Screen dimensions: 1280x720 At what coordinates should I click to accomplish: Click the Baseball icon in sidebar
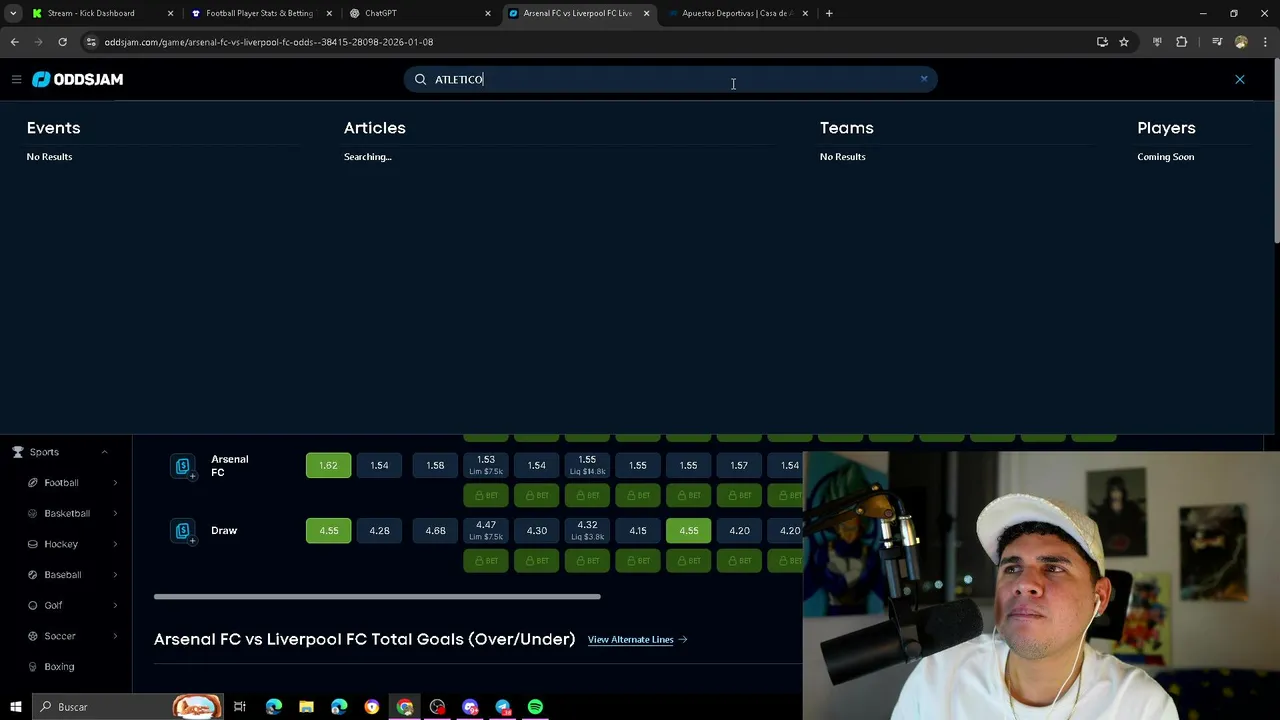[32, 575]
